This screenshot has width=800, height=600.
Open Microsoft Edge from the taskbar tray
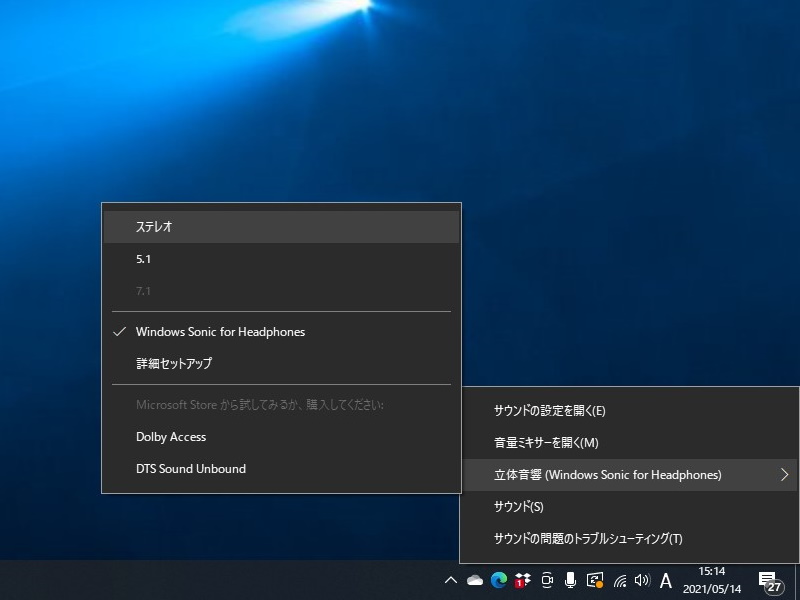(x=499, y=580)
